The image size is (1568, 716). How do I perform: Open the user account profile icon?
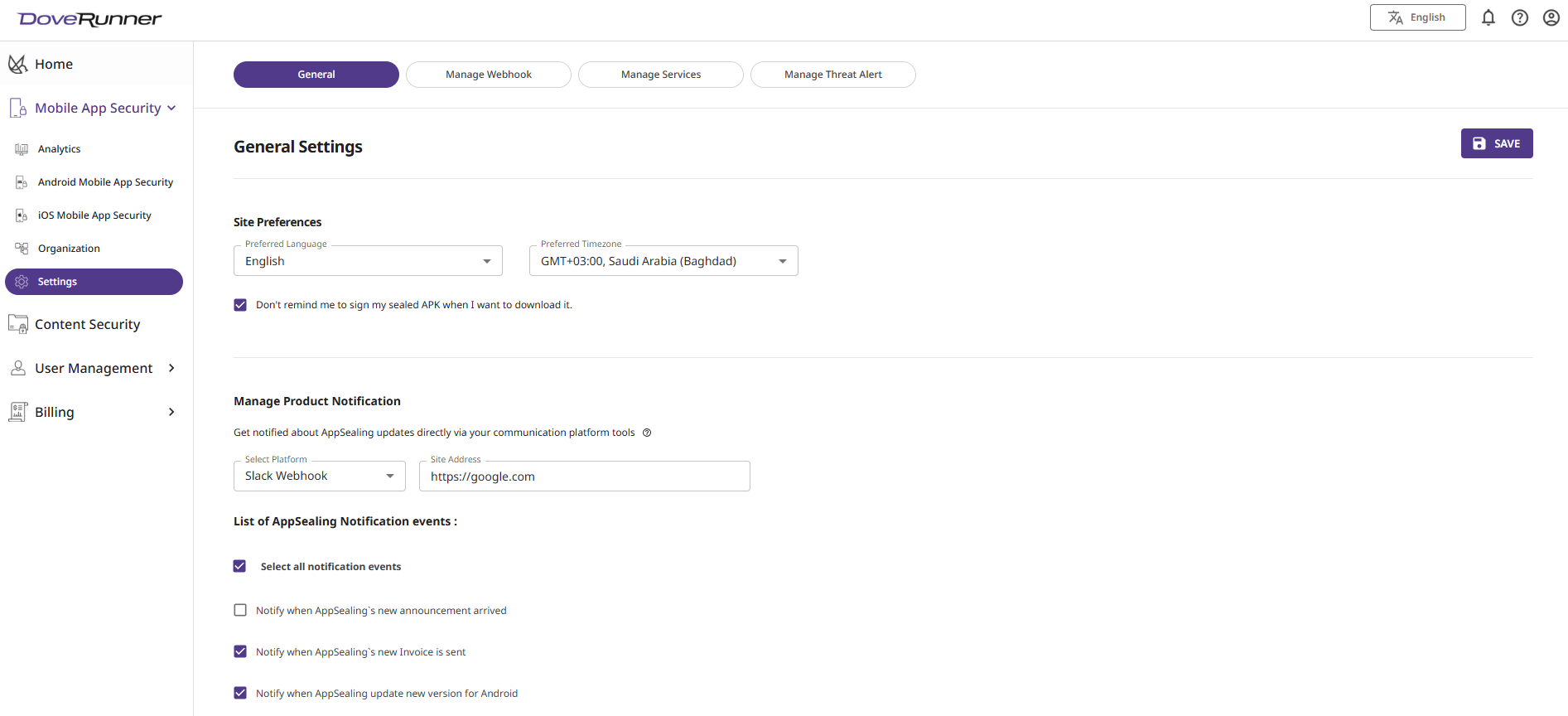tap(1551, 17)
